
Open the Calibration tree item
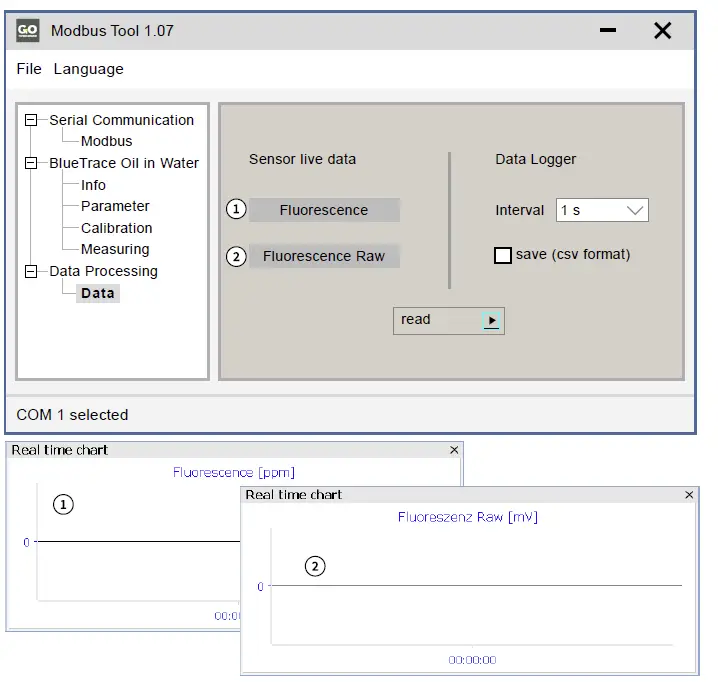(116, 228)
